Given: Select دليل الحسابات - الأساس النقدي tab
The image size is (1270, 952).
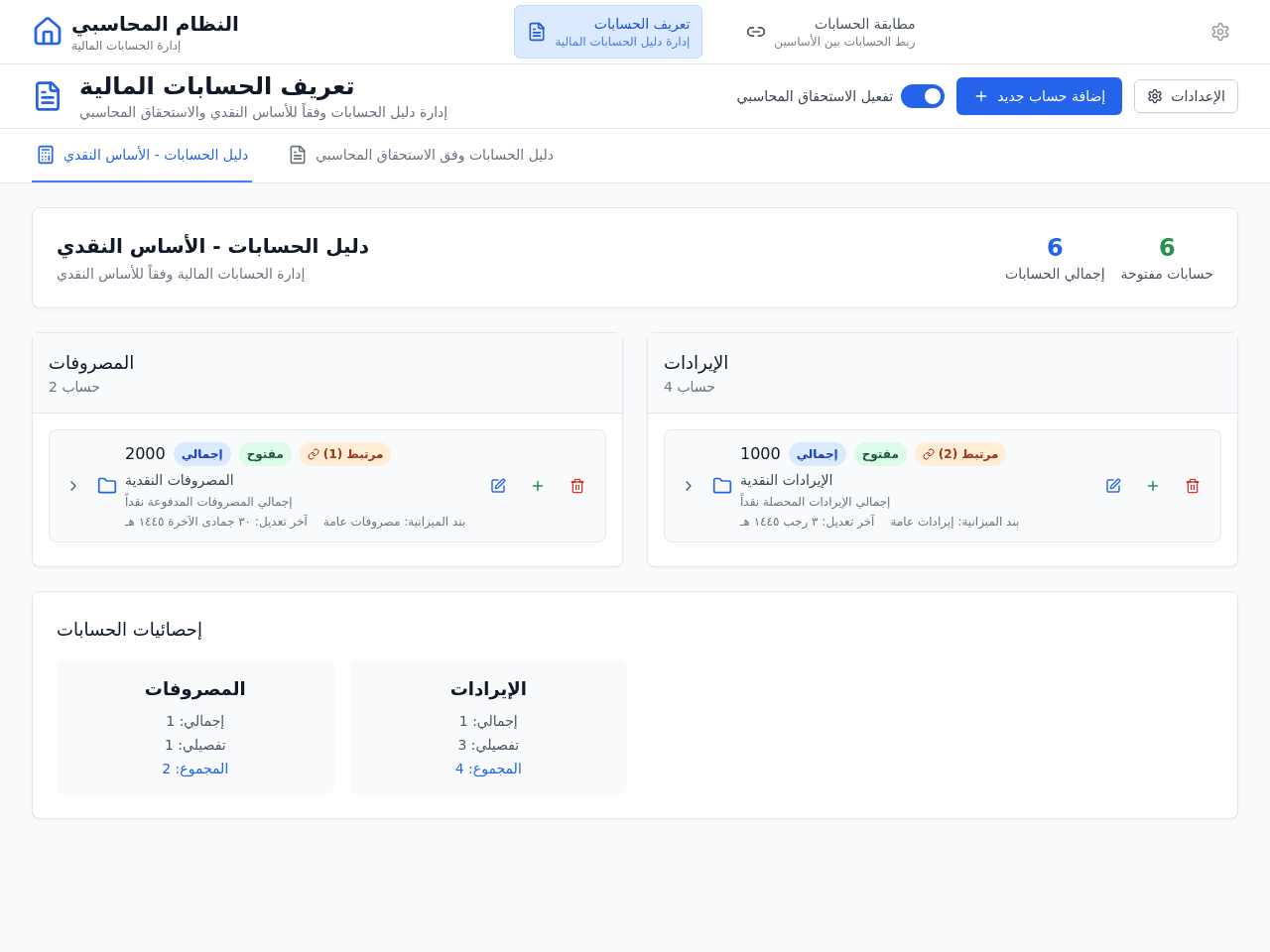Looking at the screenshot, I should pyautogui.click(x=142, y=156).
